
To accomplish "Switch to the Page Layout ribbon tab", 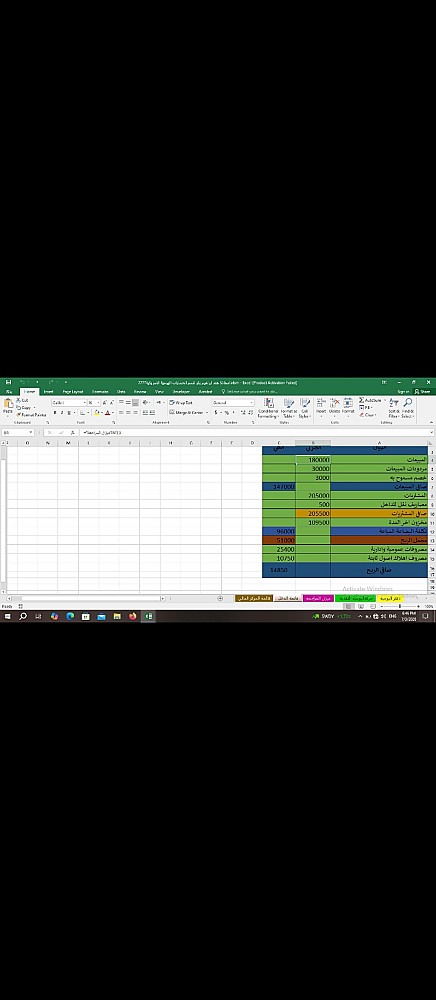I will tap(73, 392).
